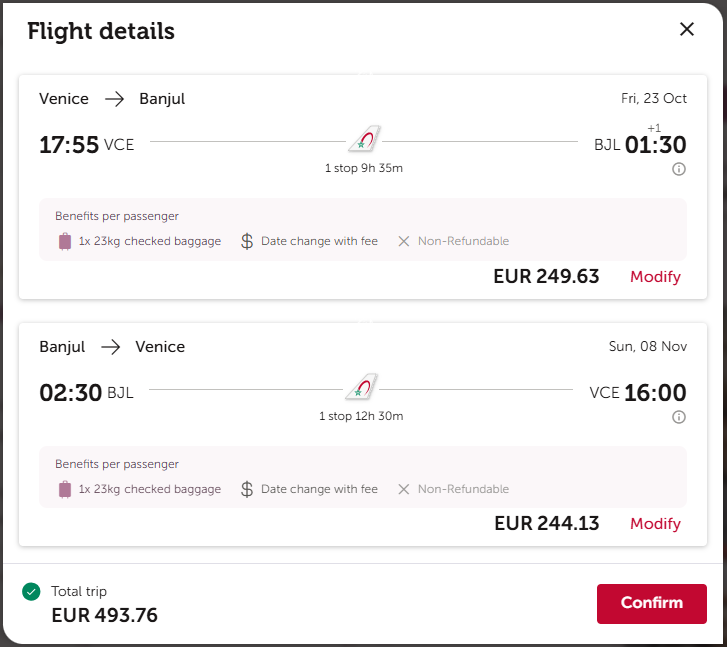Click the Venice to Banjul route arrow
This screenshot has height=647, width=727.
click(114, 99)
